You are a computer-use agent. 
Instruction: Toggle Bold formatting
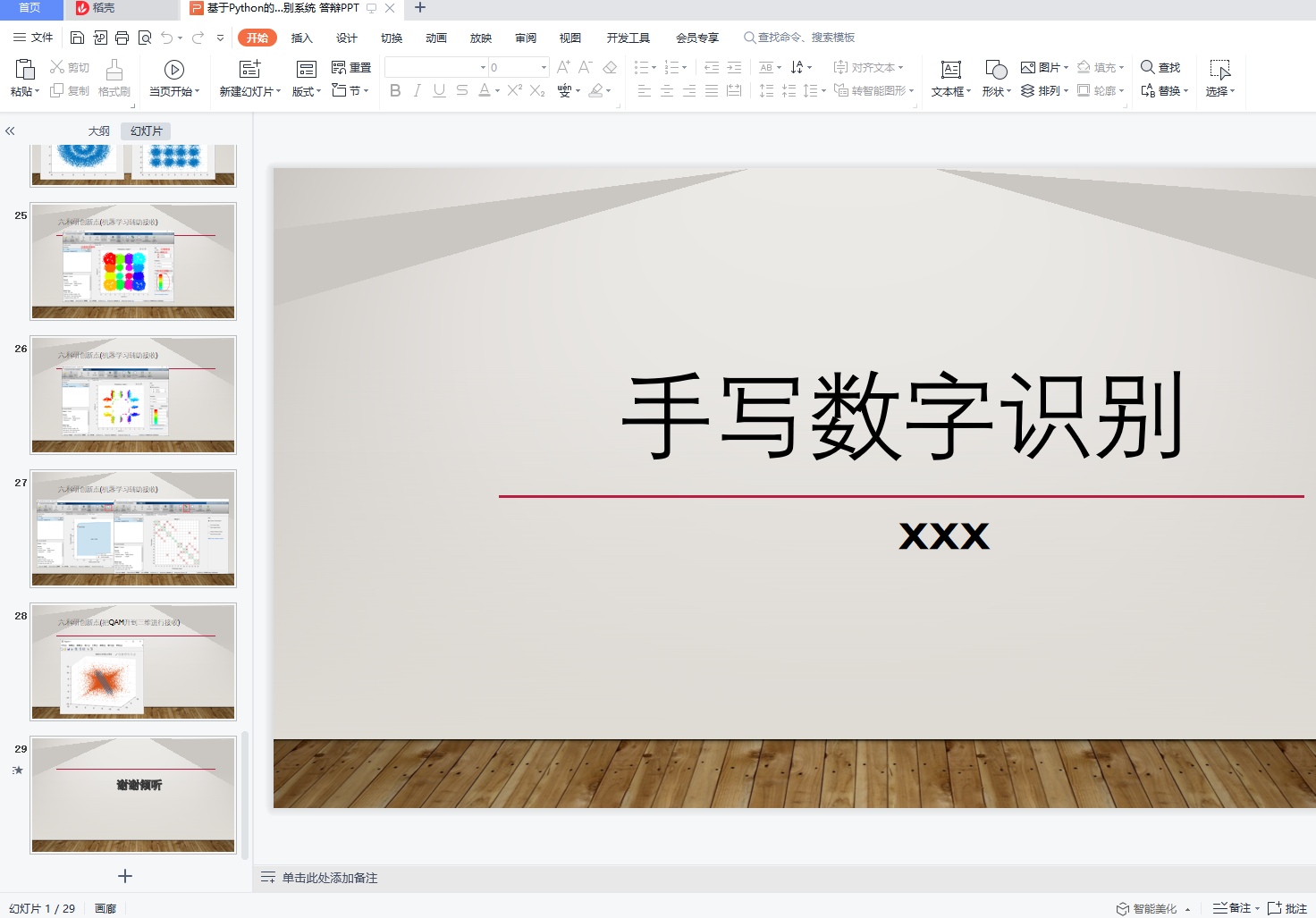tap(395, 90)
